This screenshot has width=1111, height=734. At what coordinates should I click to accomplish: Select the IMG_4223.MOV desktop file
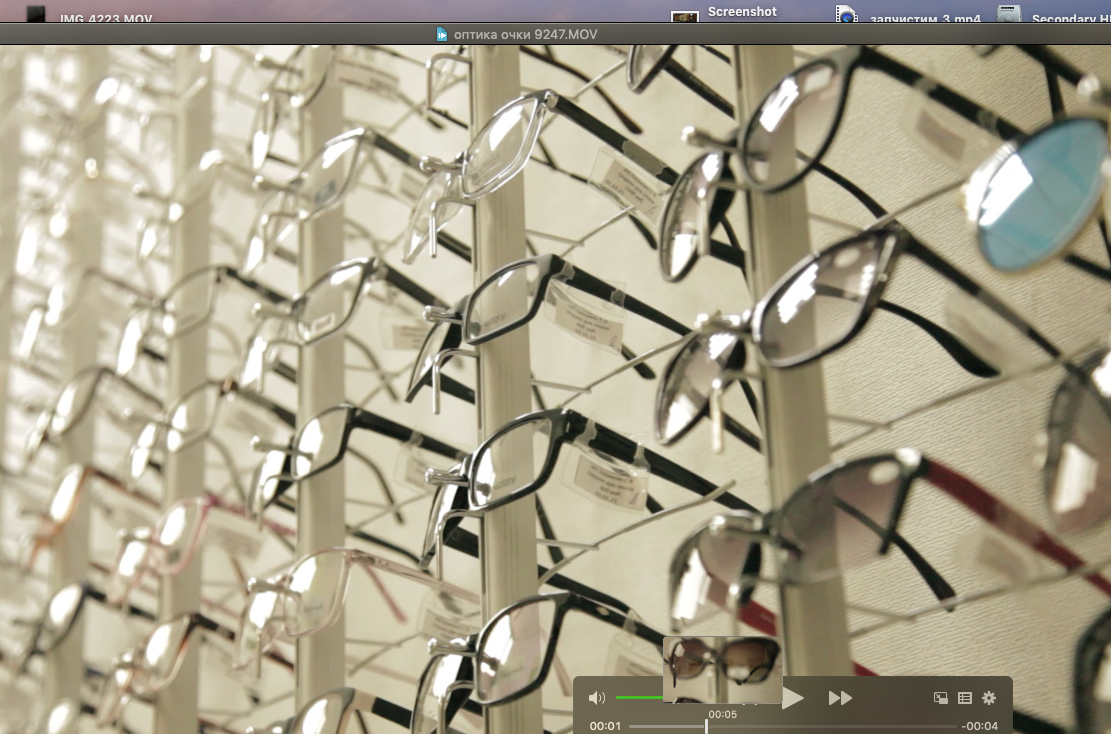(x=36, y=15)
